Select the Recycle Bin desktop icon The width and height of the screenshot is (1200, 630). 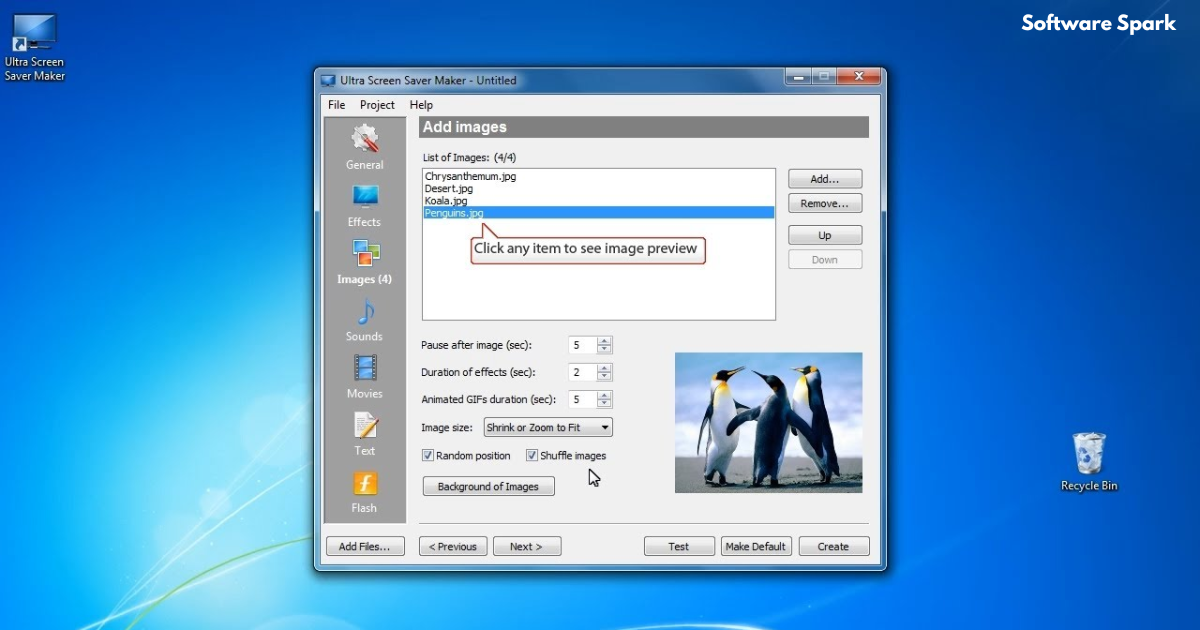tap(1089, 462)
